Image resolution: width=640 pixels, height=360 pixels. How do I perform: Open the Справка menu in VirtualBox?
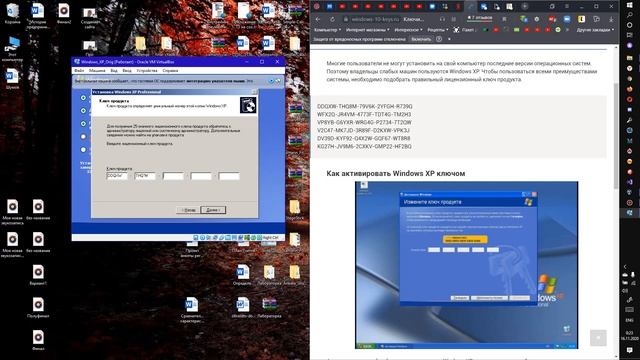170,71
